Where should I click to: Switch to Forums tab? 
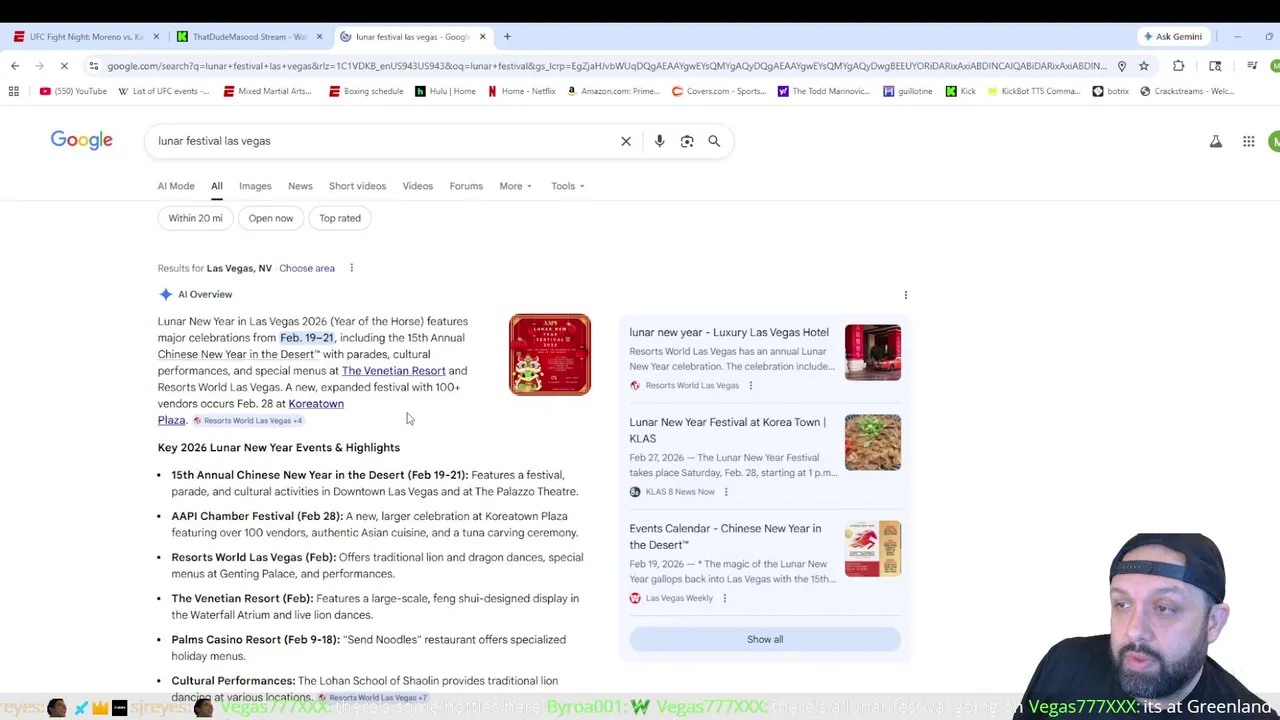[466, 186]
